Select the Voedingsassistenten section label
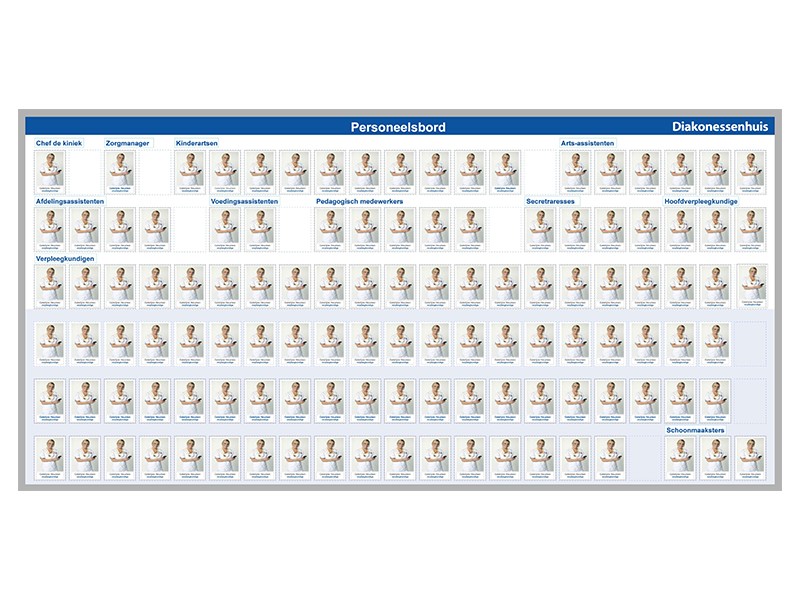The image size is (800, 600). pyautogui.click(x=244, y=202)
